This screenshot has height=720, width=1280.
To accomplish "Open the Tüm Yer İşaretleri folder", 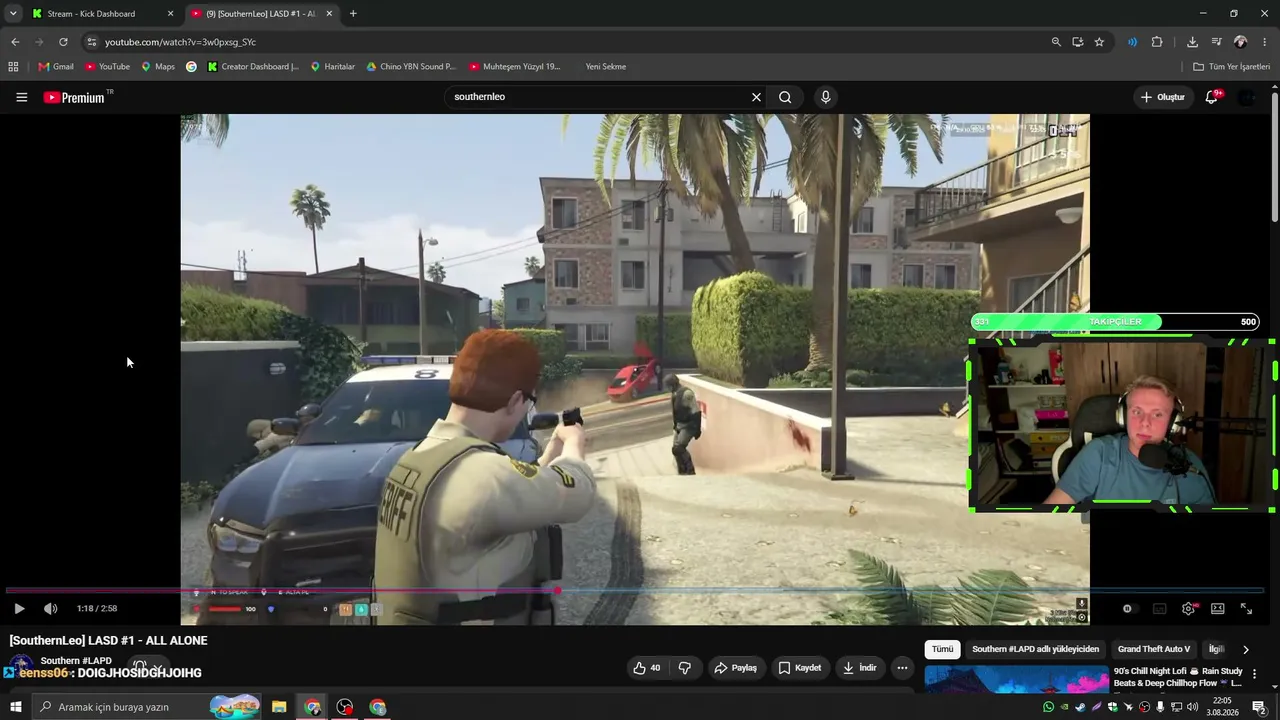I will [1231, 67].
